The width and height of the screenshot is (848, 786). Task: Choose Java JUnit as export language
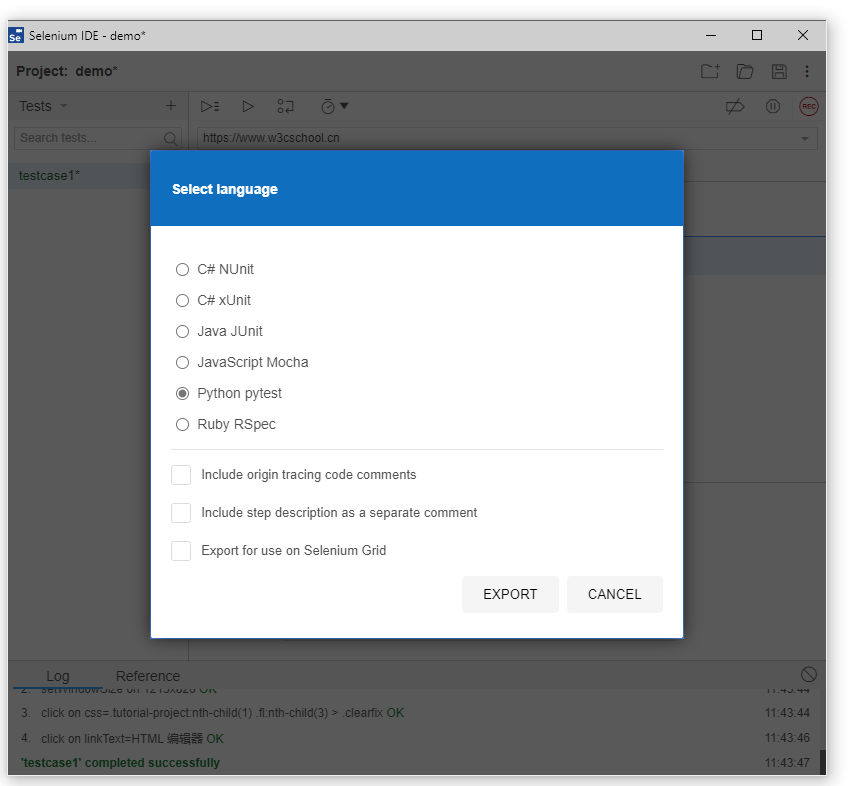tap(182, 331)
